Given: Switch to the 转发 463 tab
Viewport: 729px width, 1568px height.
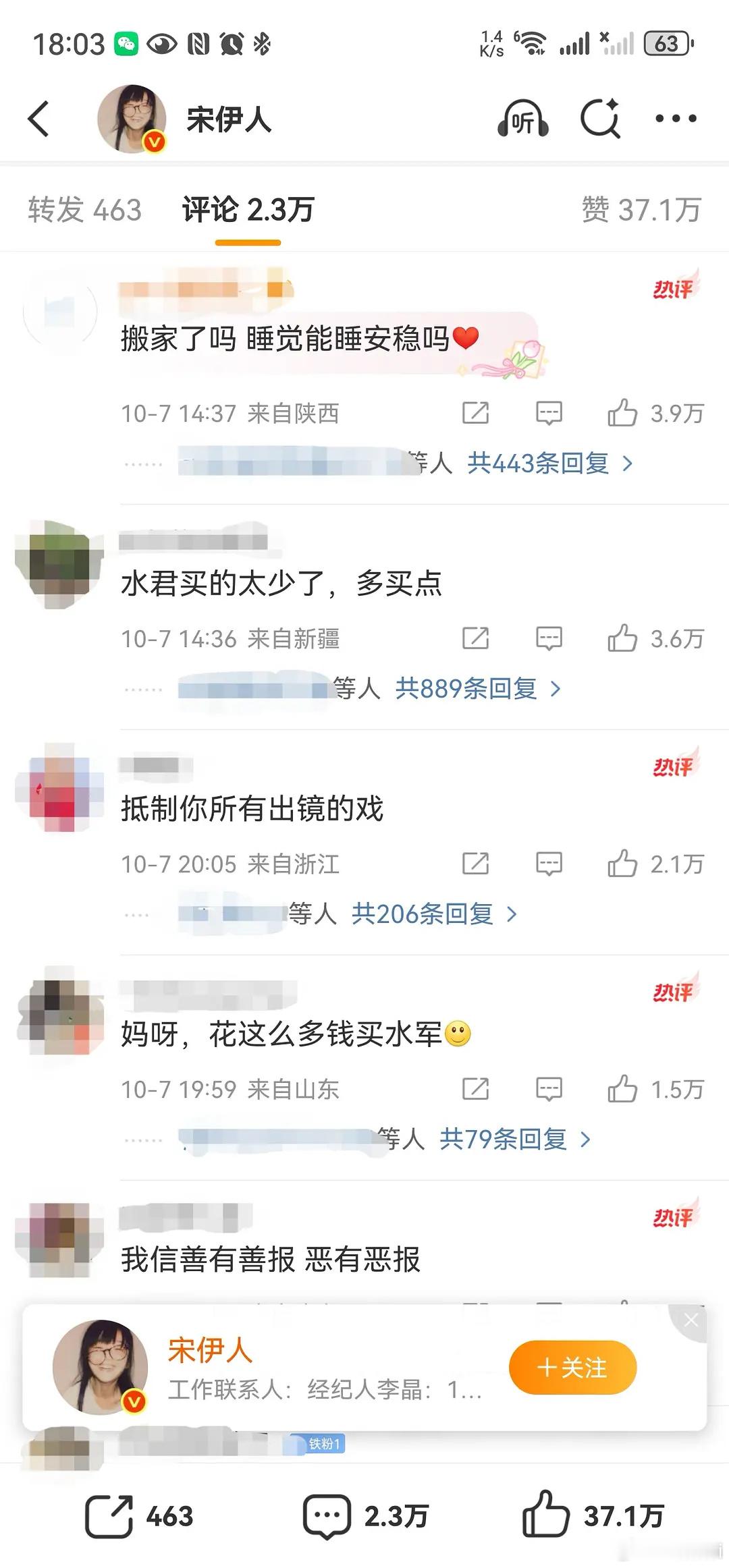Looking at the screenshot, I should (x=85, y=209).
